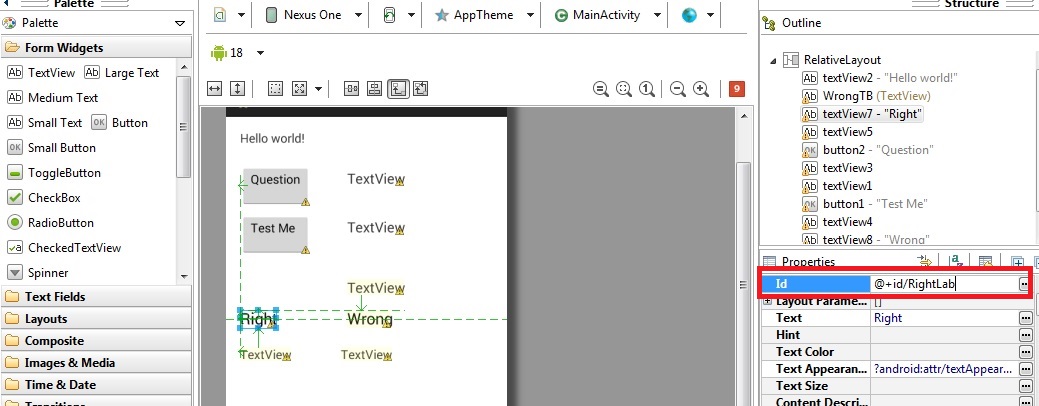Collapse the Form Widgets palette category
Viewport: 1039px width, 406px height.
(x=95, y=48)
